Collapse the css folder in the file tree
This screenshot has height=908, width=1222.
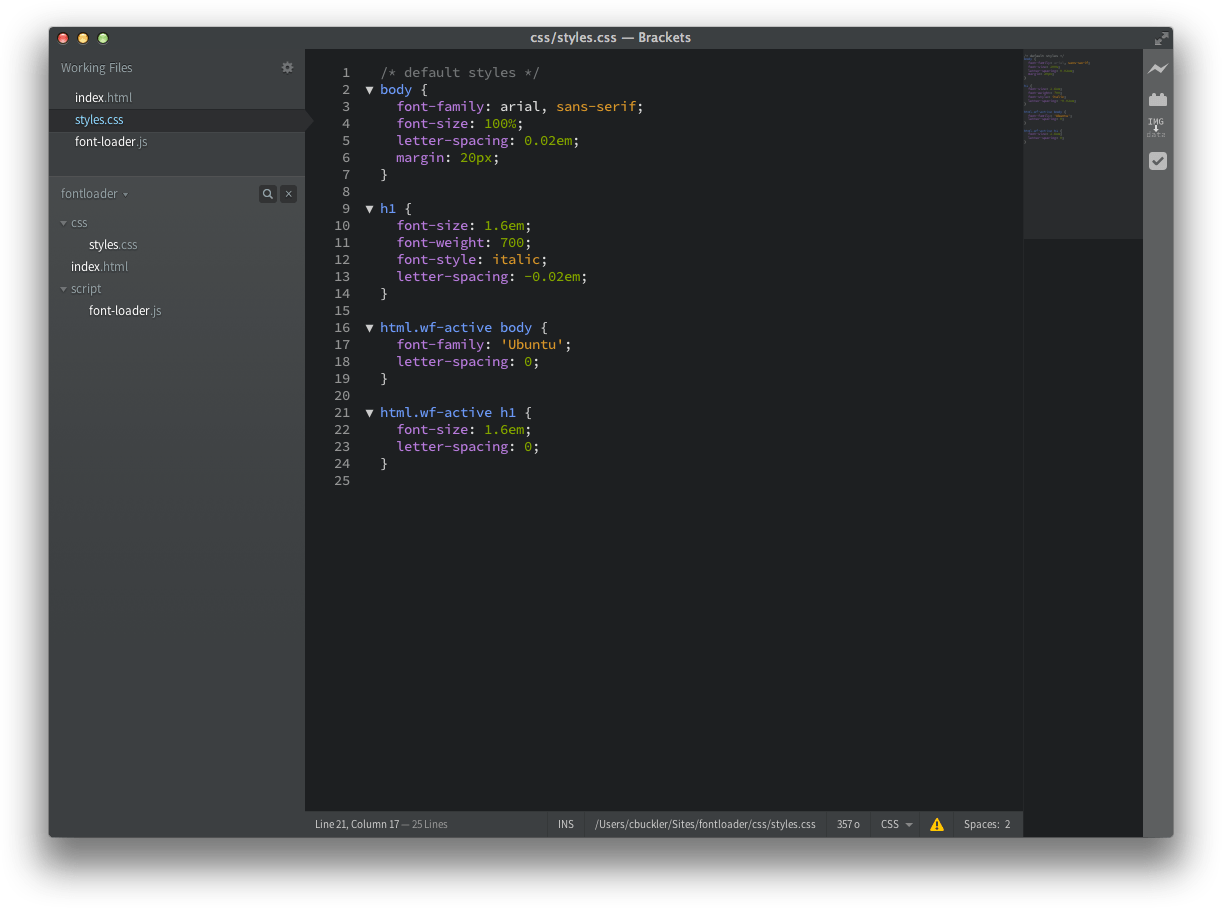[x=63, y=222]
